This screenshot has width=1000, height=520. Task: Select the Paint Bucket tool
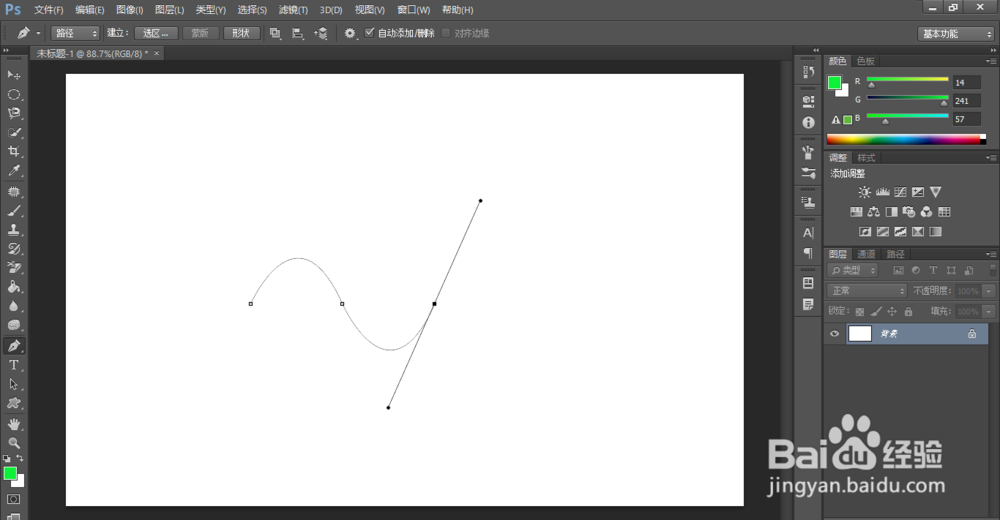[x=13, y=286]
